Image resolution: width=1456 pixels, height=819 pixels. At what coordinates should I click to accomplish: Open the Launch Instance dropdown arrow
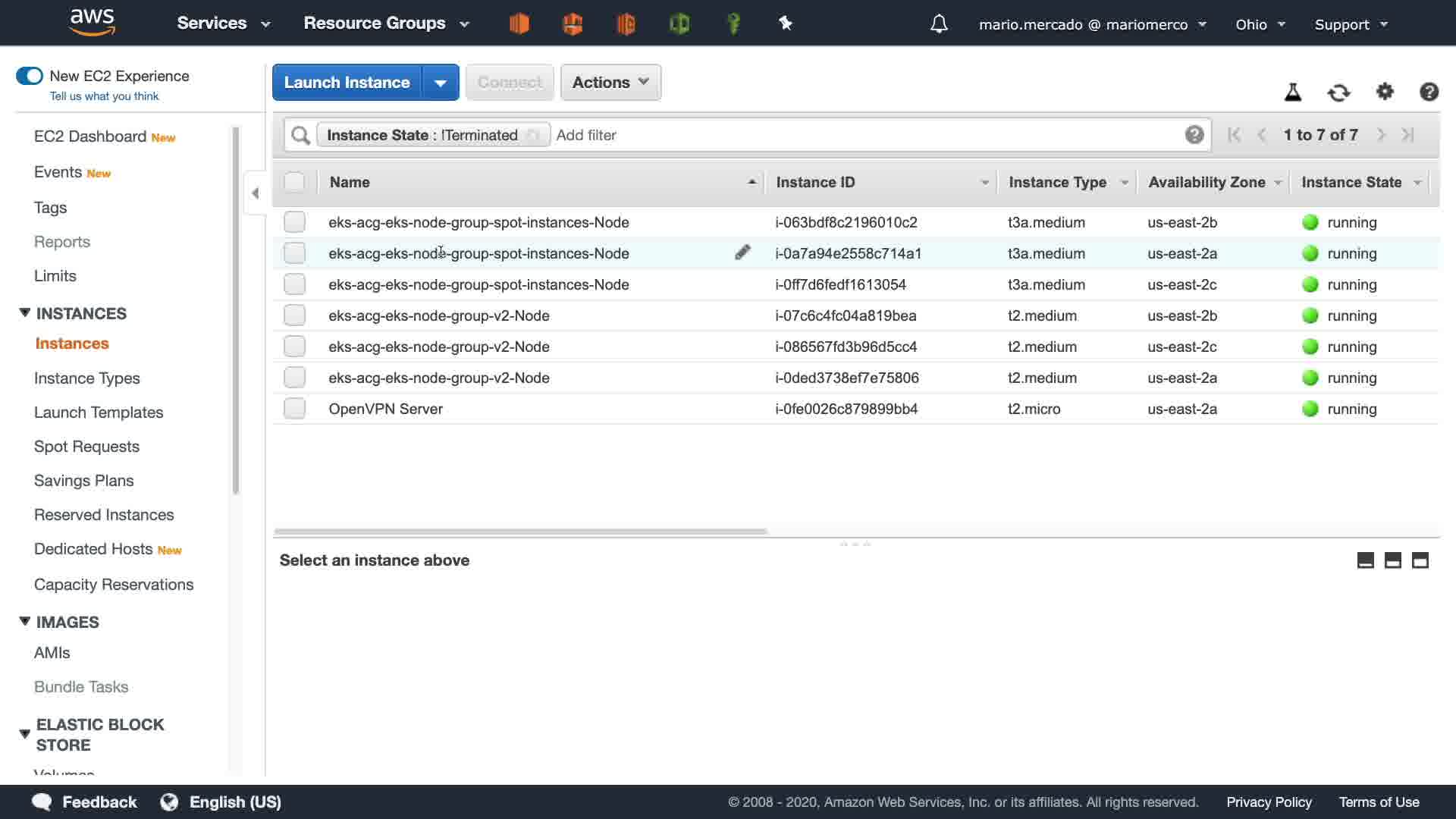(440, 83)
